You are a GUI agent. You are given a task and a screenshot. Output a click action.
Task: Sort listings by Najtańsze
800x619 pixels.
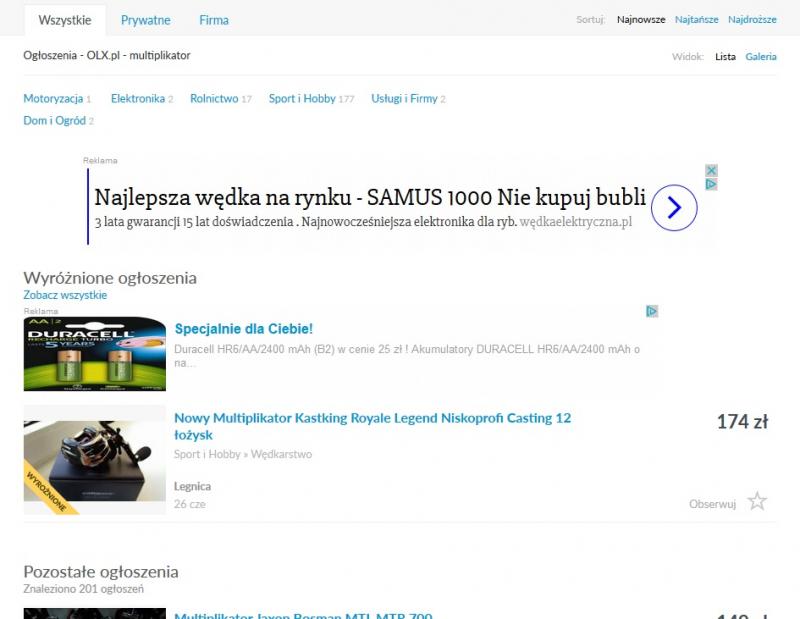pos(696,20)
